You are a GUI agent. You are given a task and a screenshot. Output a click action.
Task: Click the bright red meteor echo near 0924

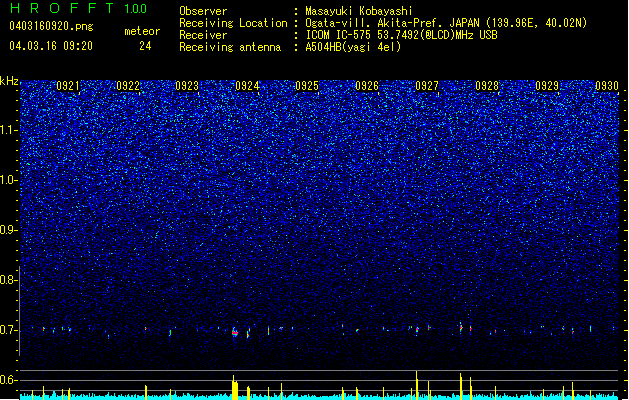(x=235, y=333)
